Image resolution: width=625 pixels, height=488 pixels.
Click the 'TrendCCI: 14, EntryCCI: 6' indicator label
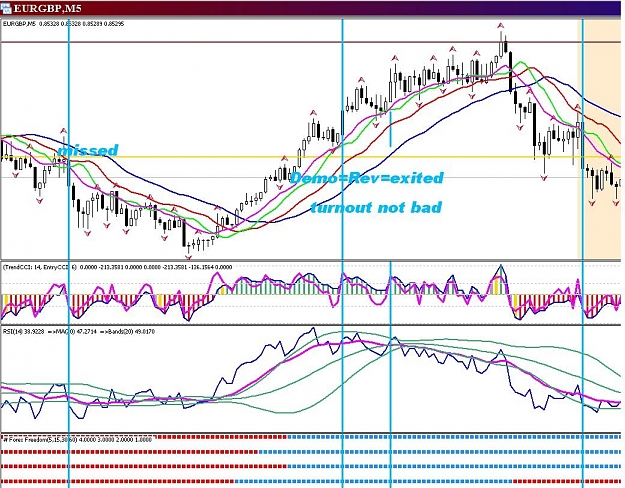[118, 267]
